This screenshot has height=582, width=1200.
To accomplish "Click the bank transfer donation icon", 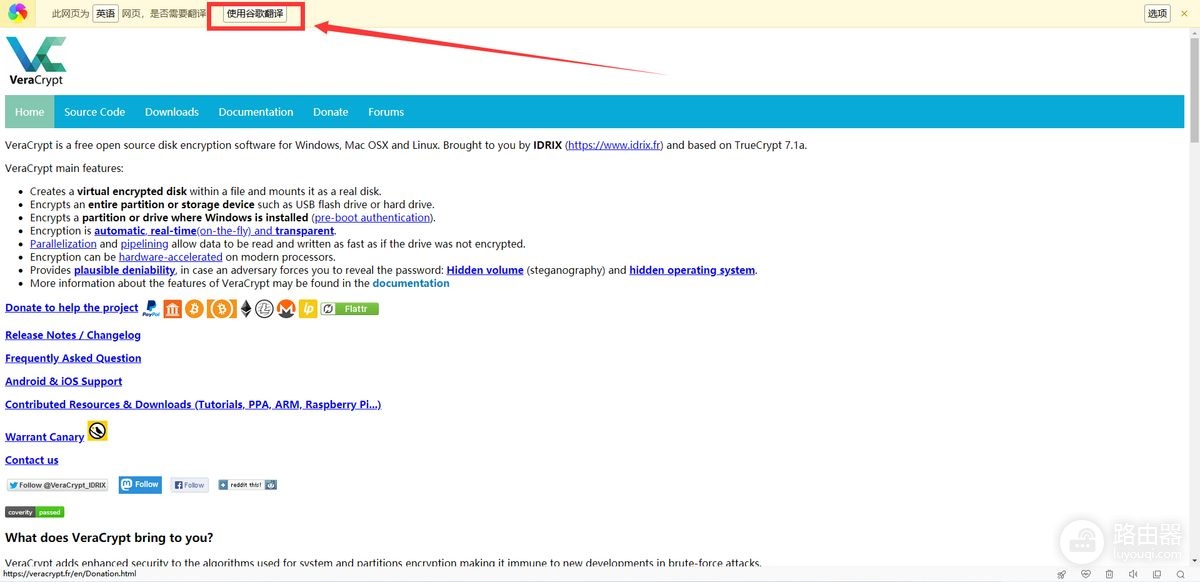I will pyautogui.click(x=173, y=309).
